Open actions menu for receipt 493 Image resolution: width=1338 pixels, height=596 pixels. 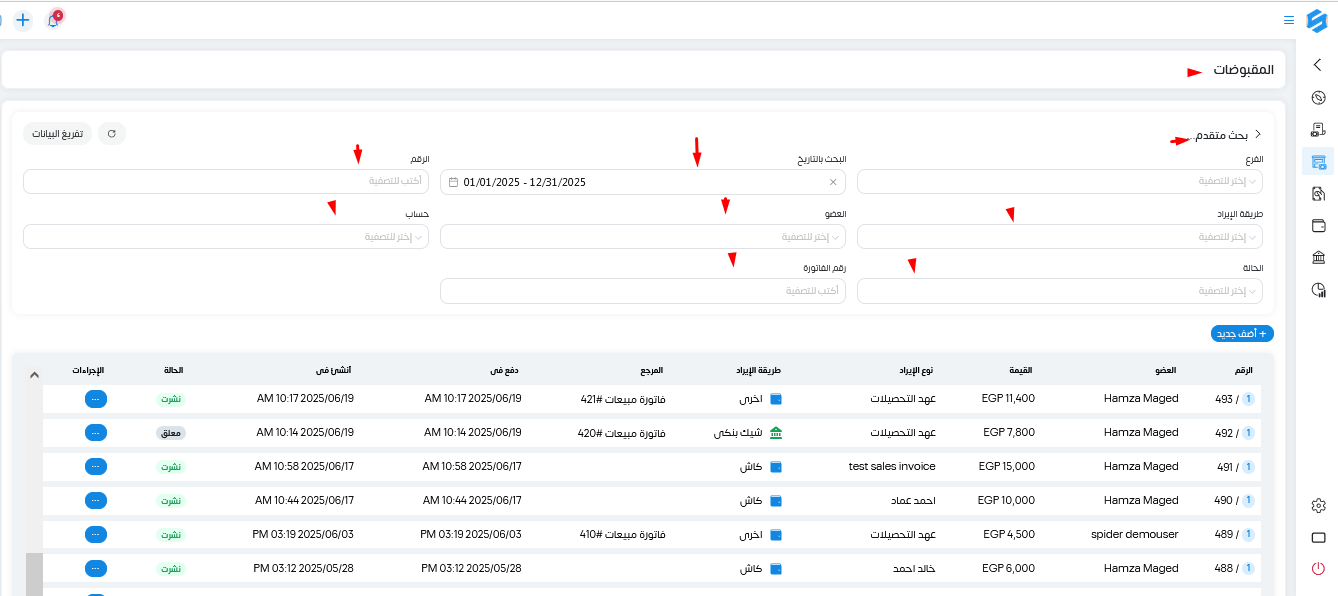click(96, 399)
